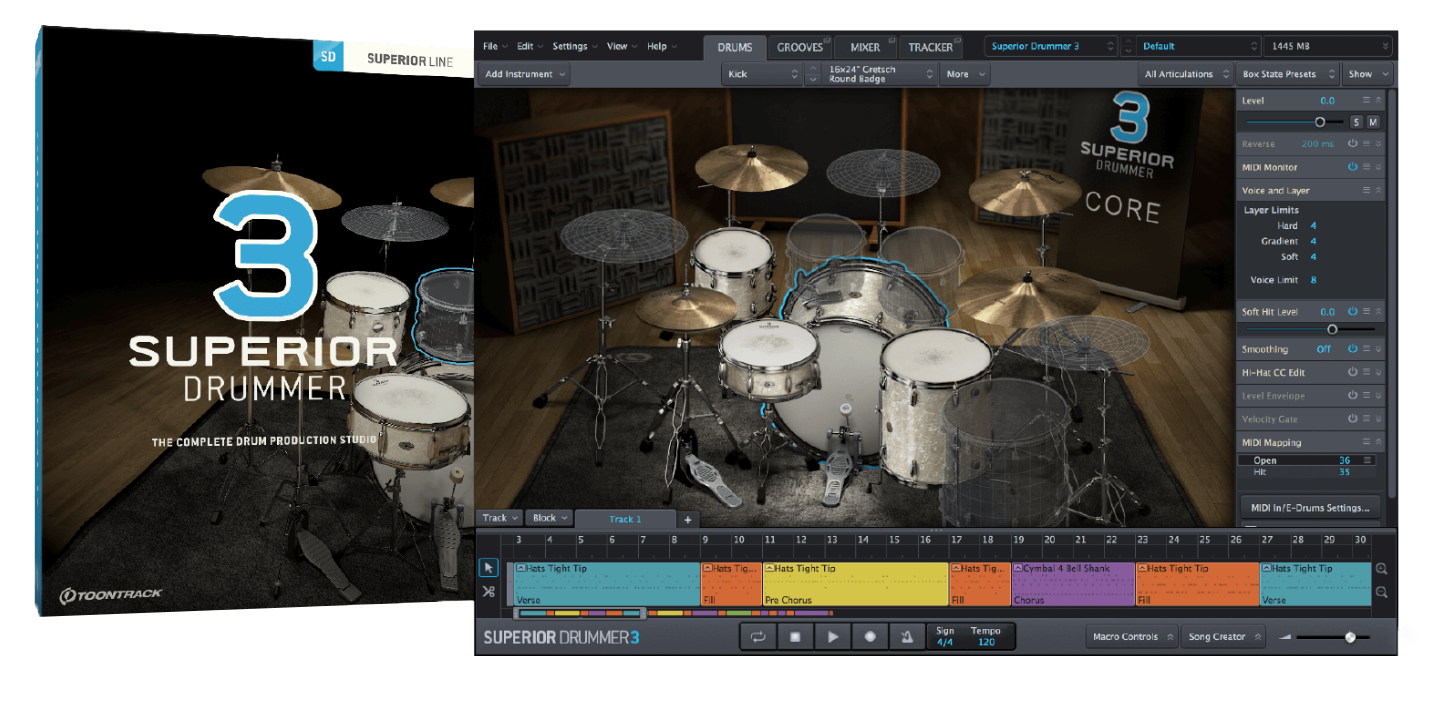The height and width of the screenshot is (703, 1438).
Task: Click the Hi-Hat CC Edit menu icon
Action: click(1367, 372)
